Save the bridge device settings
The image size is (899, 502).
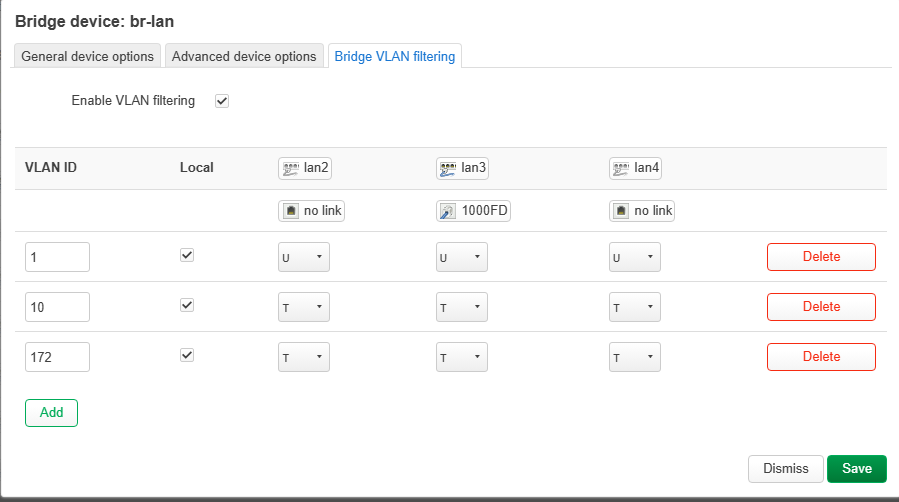coord(857,469)
